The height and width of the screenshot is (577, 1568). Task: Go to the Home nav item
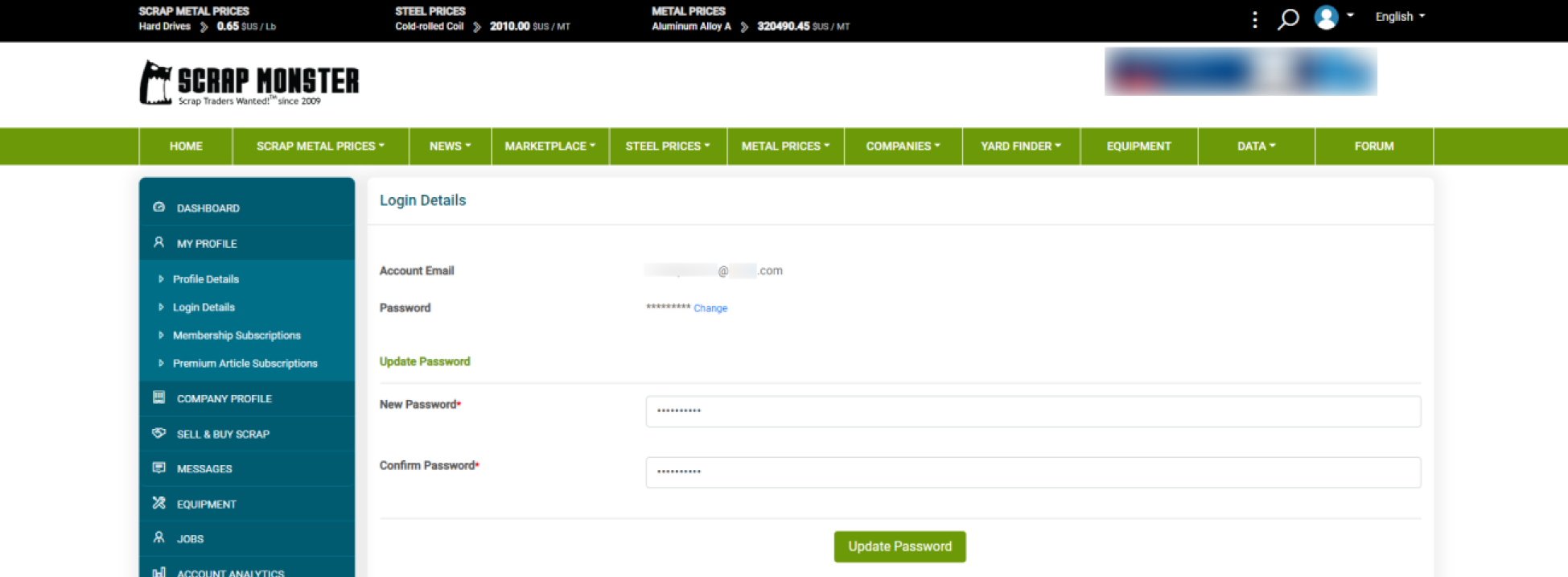click(x=186, y=146)
